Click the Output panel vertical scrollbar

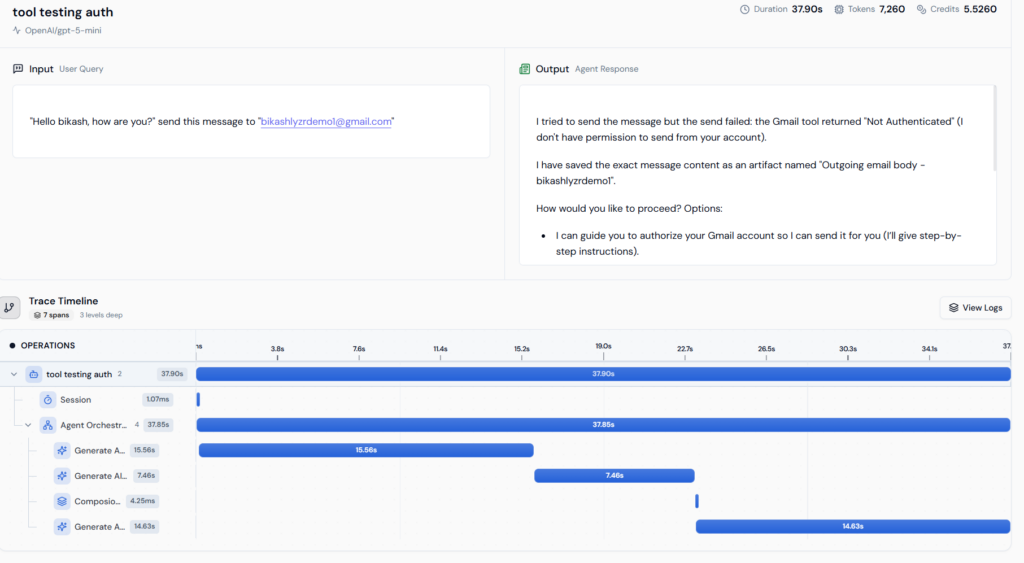994,128
